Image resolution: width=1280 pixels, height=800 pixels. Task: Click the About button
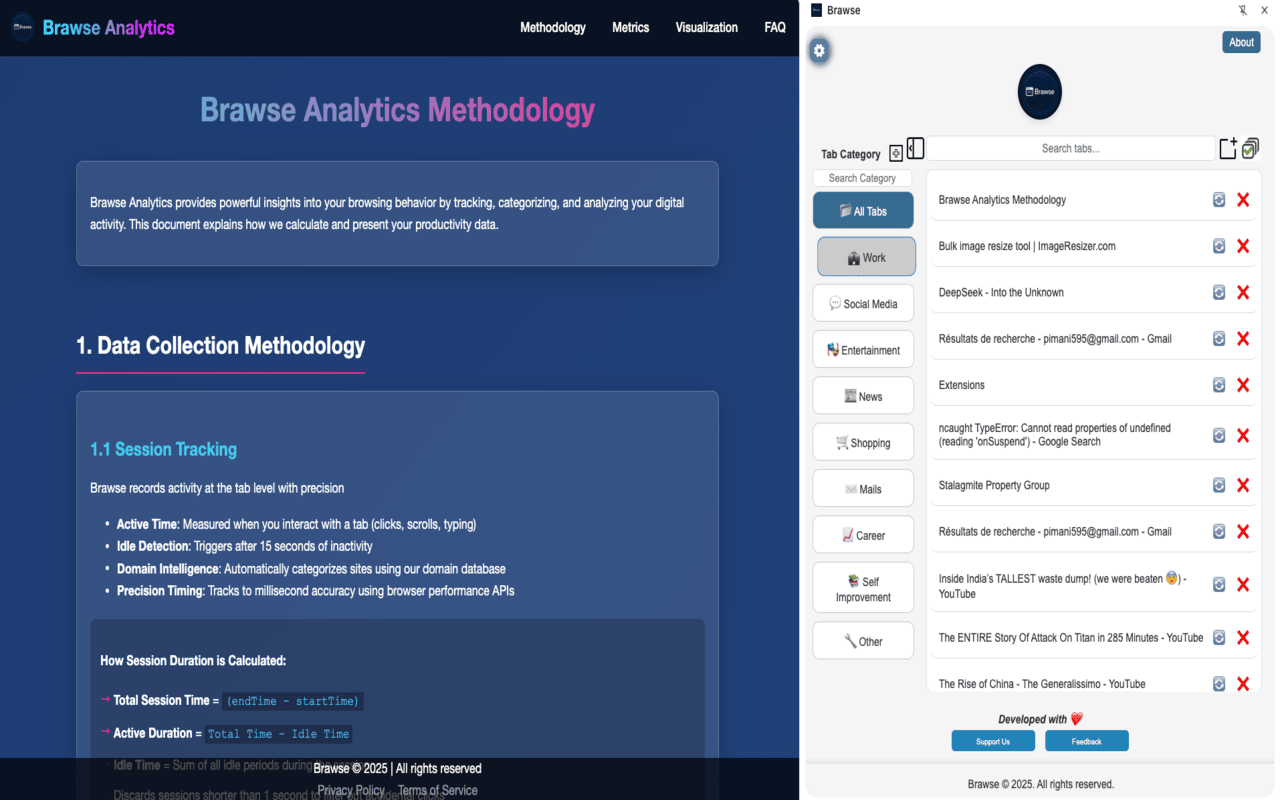click(x=1241, y=42)
